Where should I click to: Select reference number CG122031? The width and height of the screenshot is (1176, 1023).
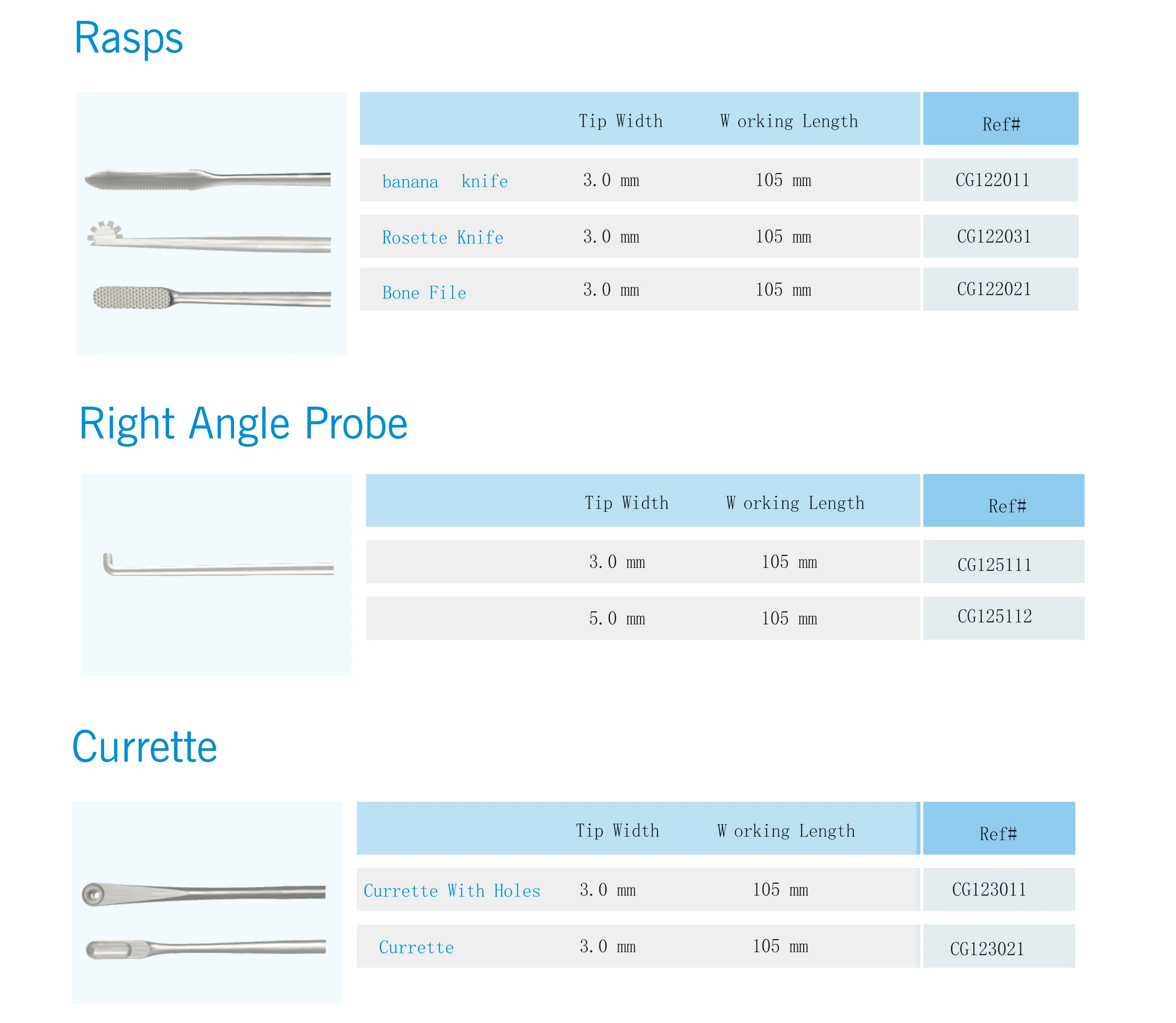click(994, 237)
